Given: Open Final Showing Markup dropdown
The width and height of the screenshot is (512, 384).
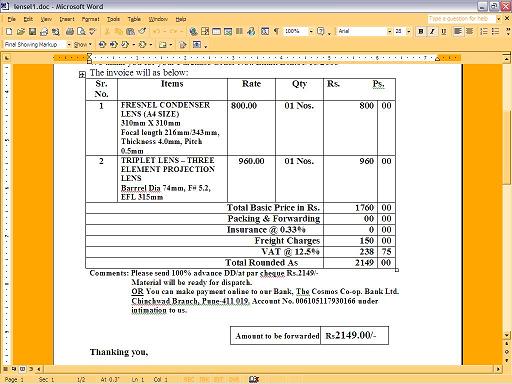Looking at the screenshot, I should coord(69,44).
